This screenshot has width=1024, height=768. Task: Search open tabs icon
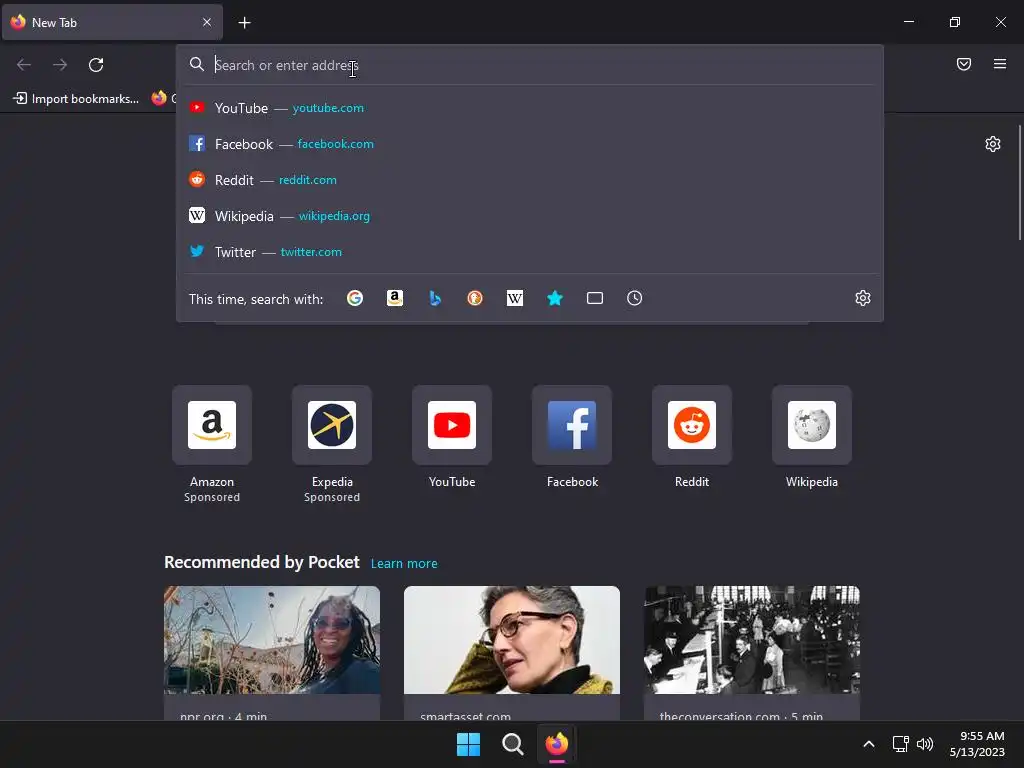594,298
